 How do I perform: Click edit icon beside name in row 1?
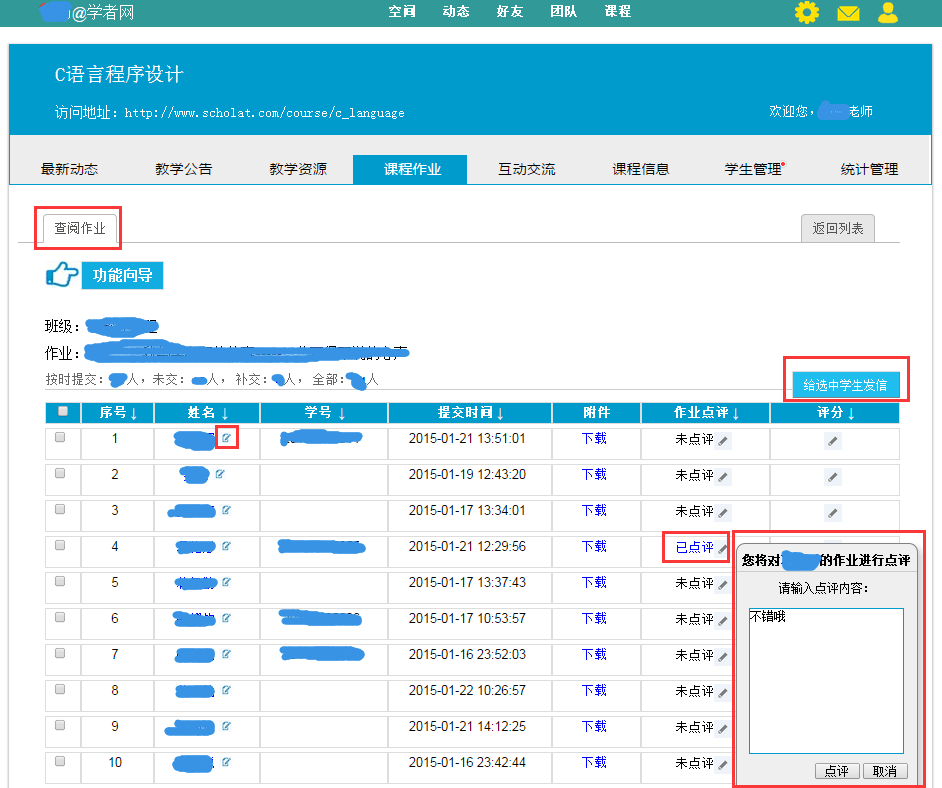coord(227,438)
